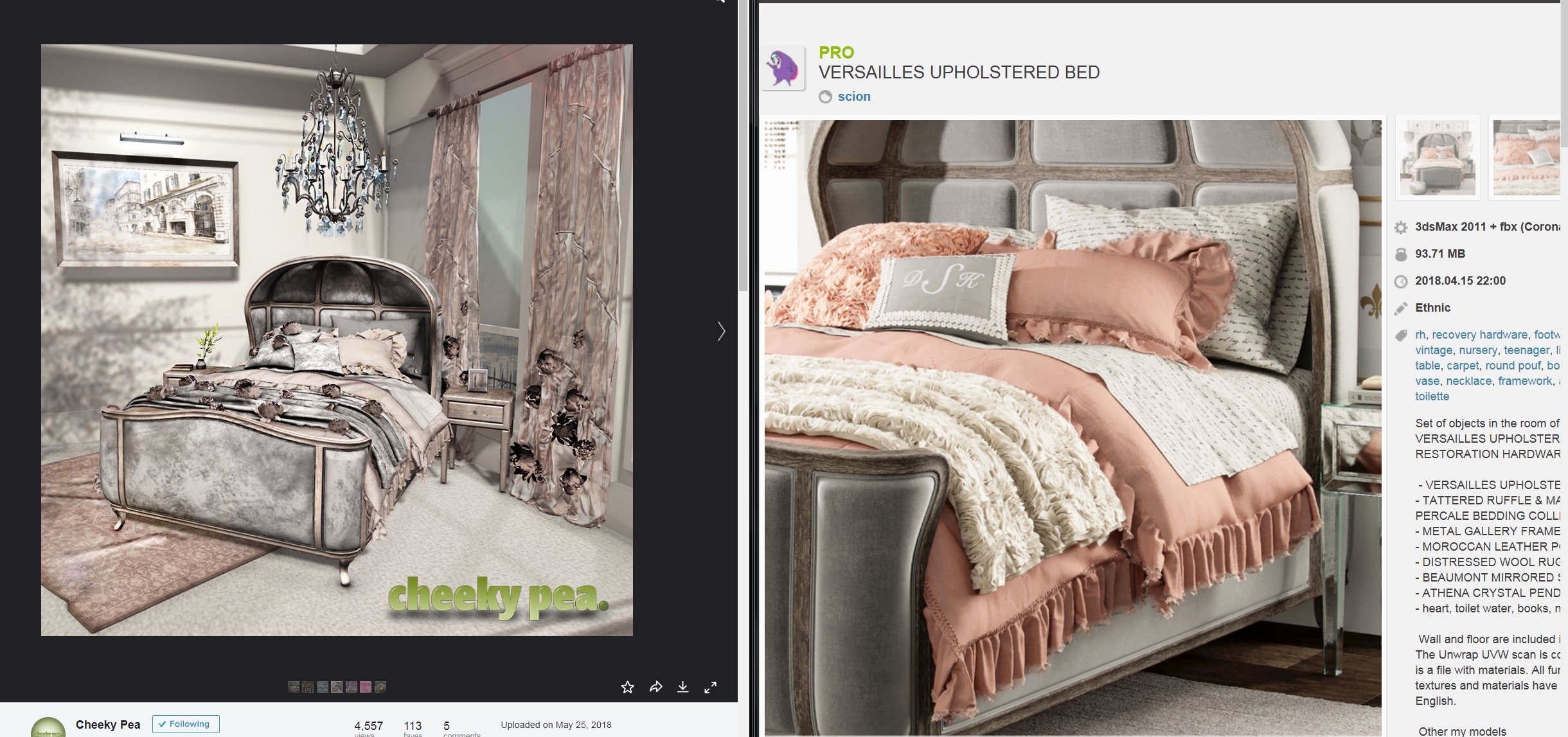Click the share arrow icon
Screen dimensions: 1568x737
point(655,688)
